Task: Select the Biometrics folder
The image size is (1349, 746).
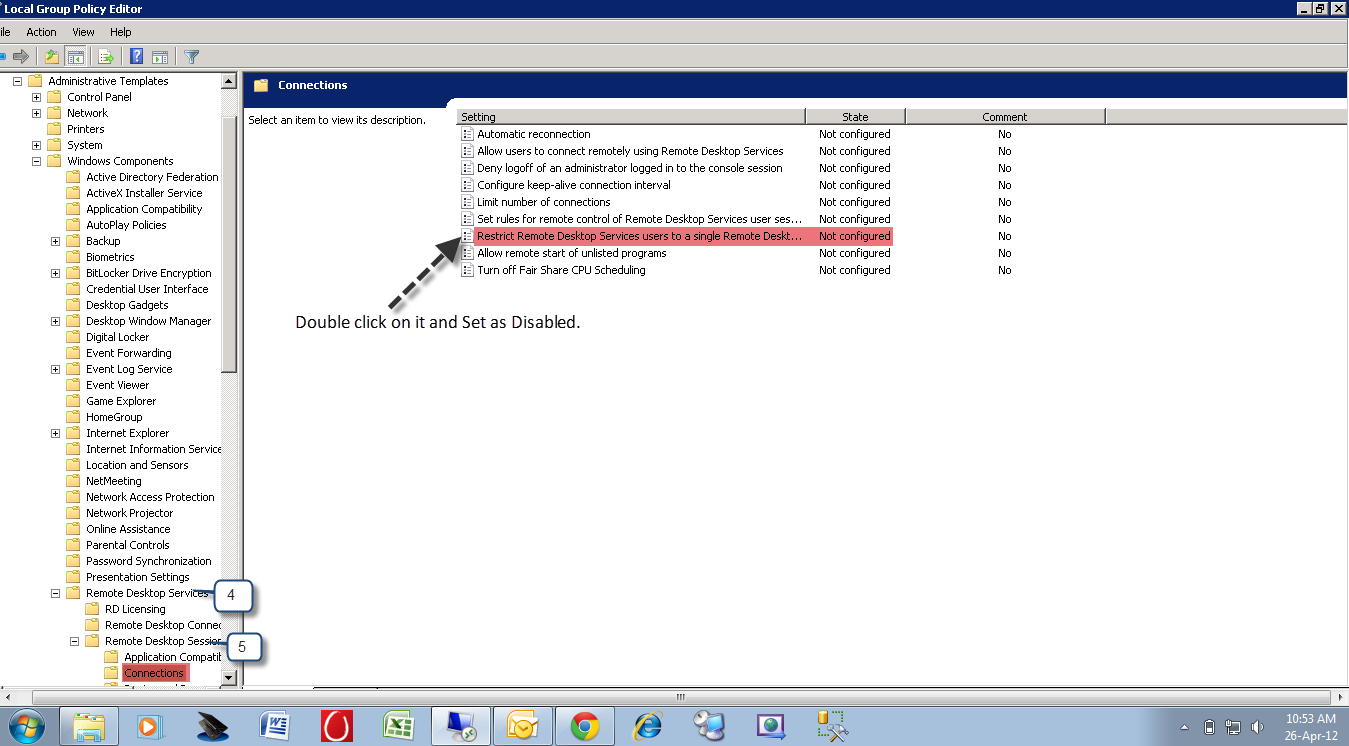Action: coord(110,257)
